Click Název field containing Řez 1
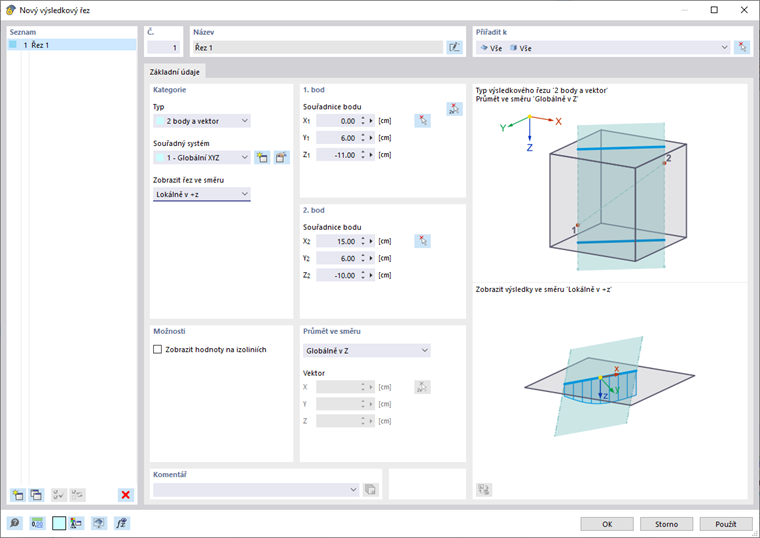The height and width of the screenshot is (538, 760). 318,47
